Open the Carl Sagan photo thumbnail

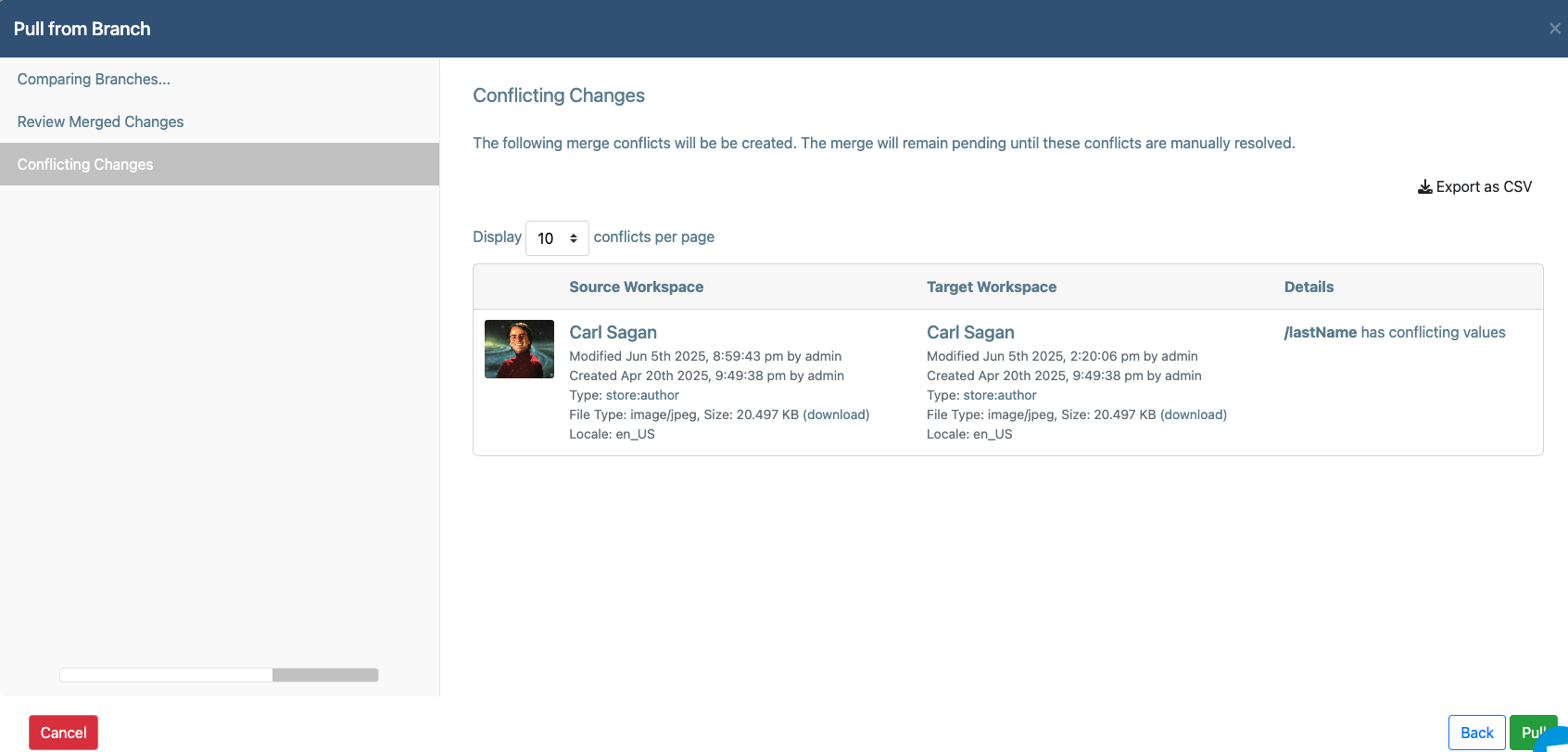(x=519, y=349)
